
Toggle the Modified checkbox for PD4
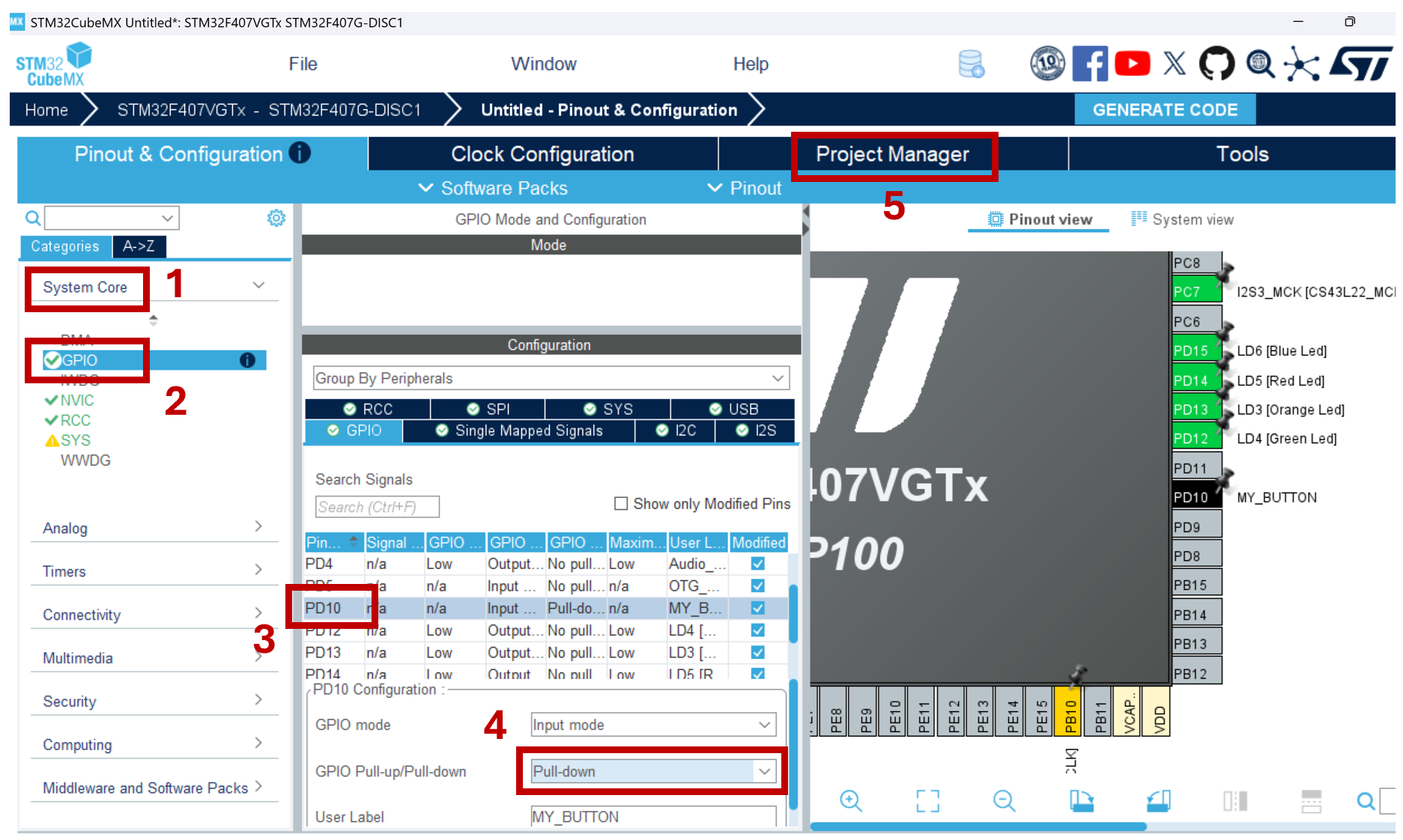coord(758,564)
